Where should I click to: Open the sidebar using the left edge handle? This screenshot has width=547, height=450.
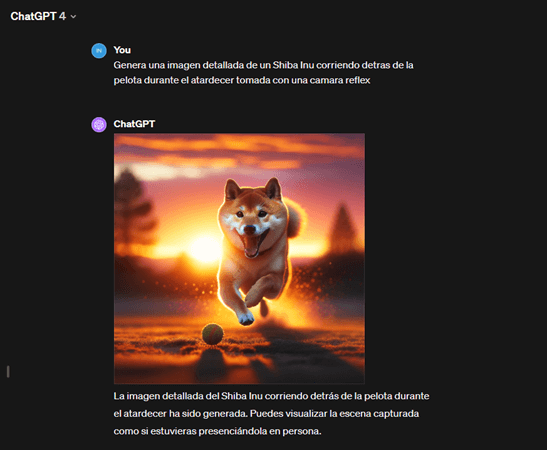click(8, 372)
